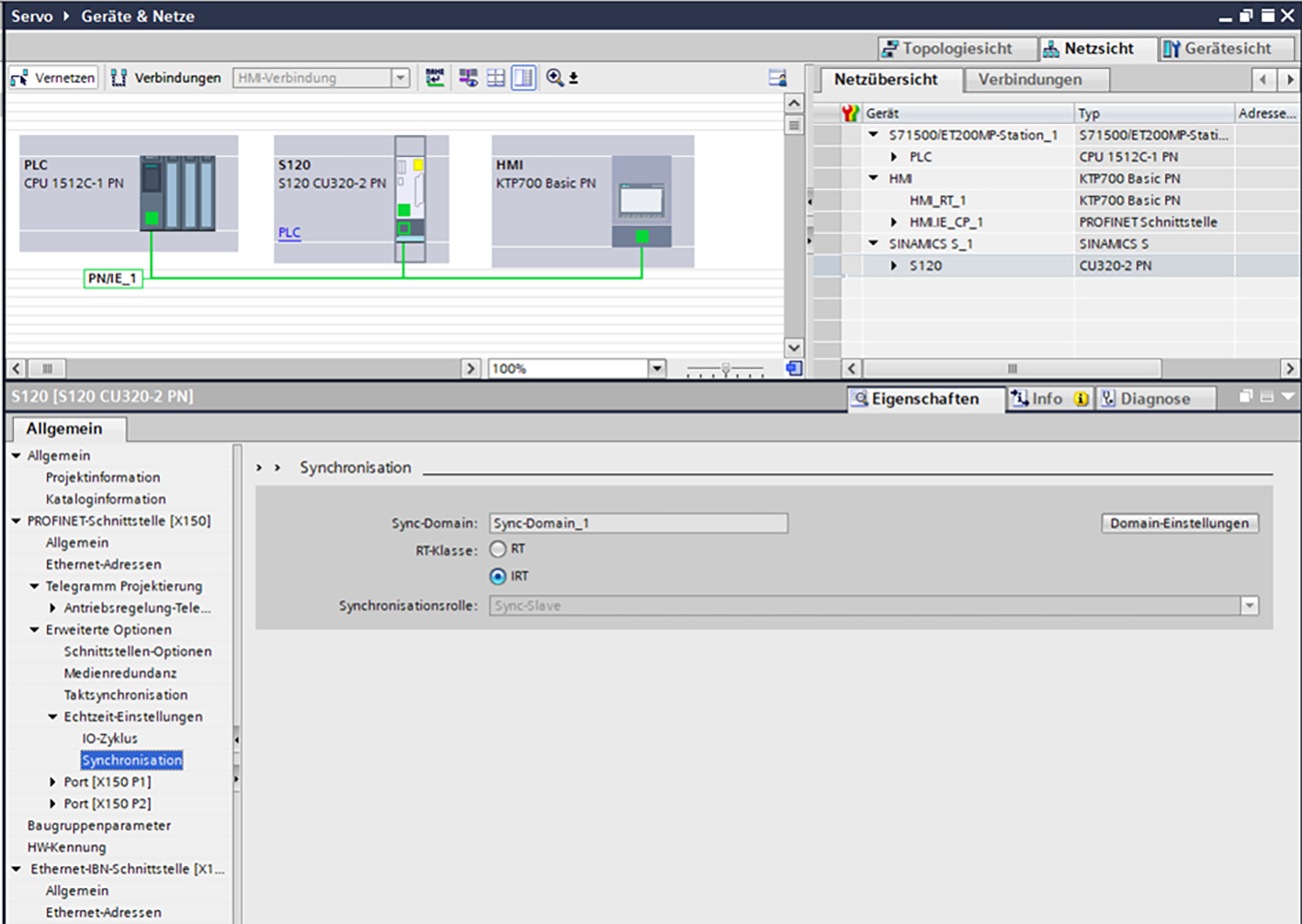Screen dimensions: 1302x924
Task: Click the Domain-Einstellungen button
Action: tap(1180, 524)
